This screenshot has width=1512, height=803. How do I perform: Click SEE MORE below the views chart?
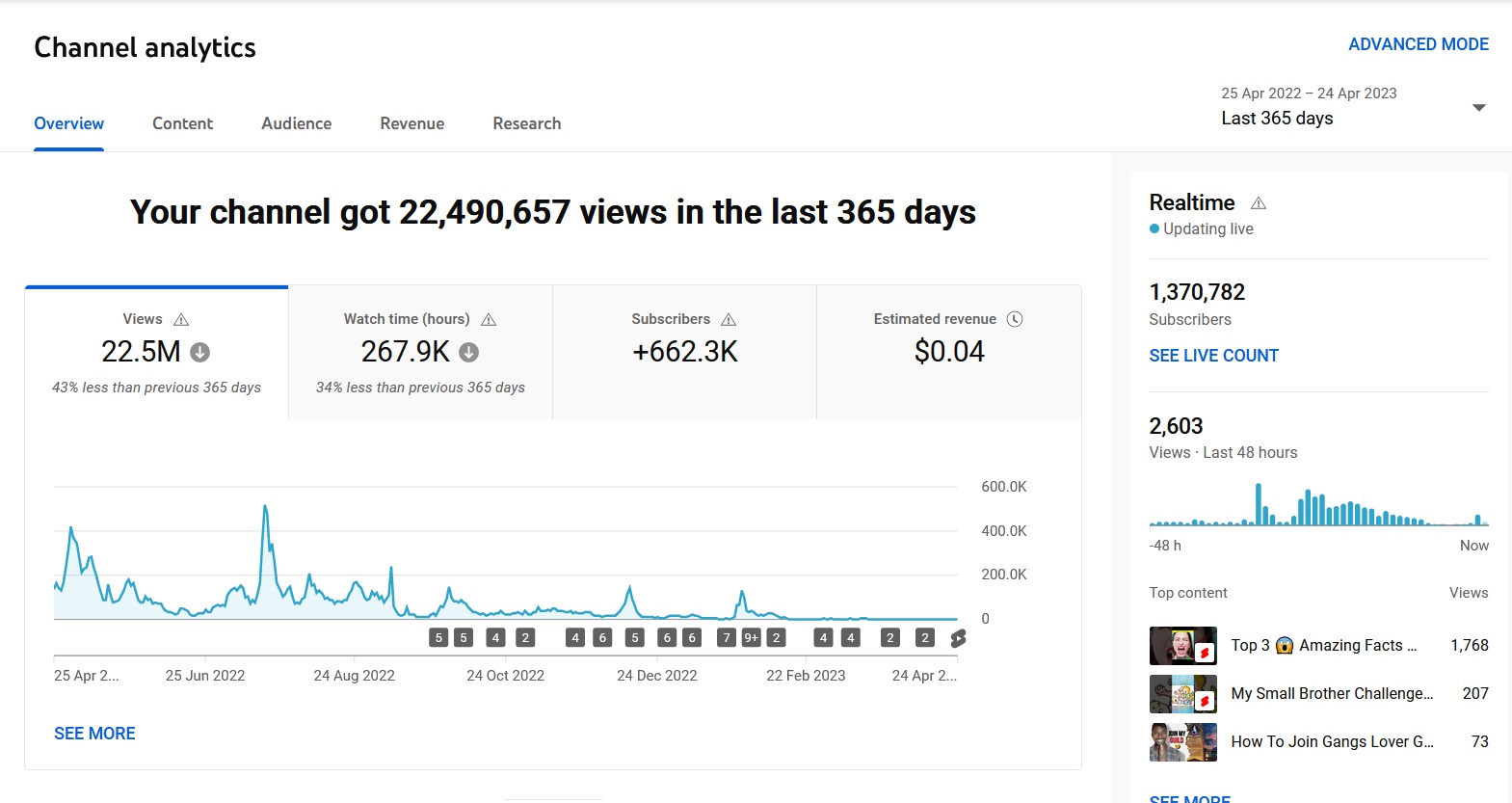click(94, 734)
